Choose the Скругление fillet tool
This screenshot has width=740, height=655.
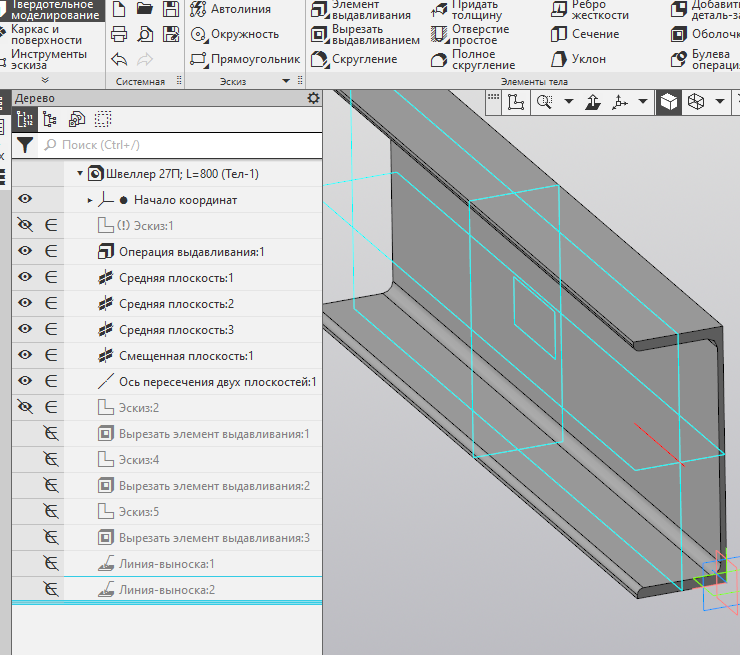[x=354, y=59]
